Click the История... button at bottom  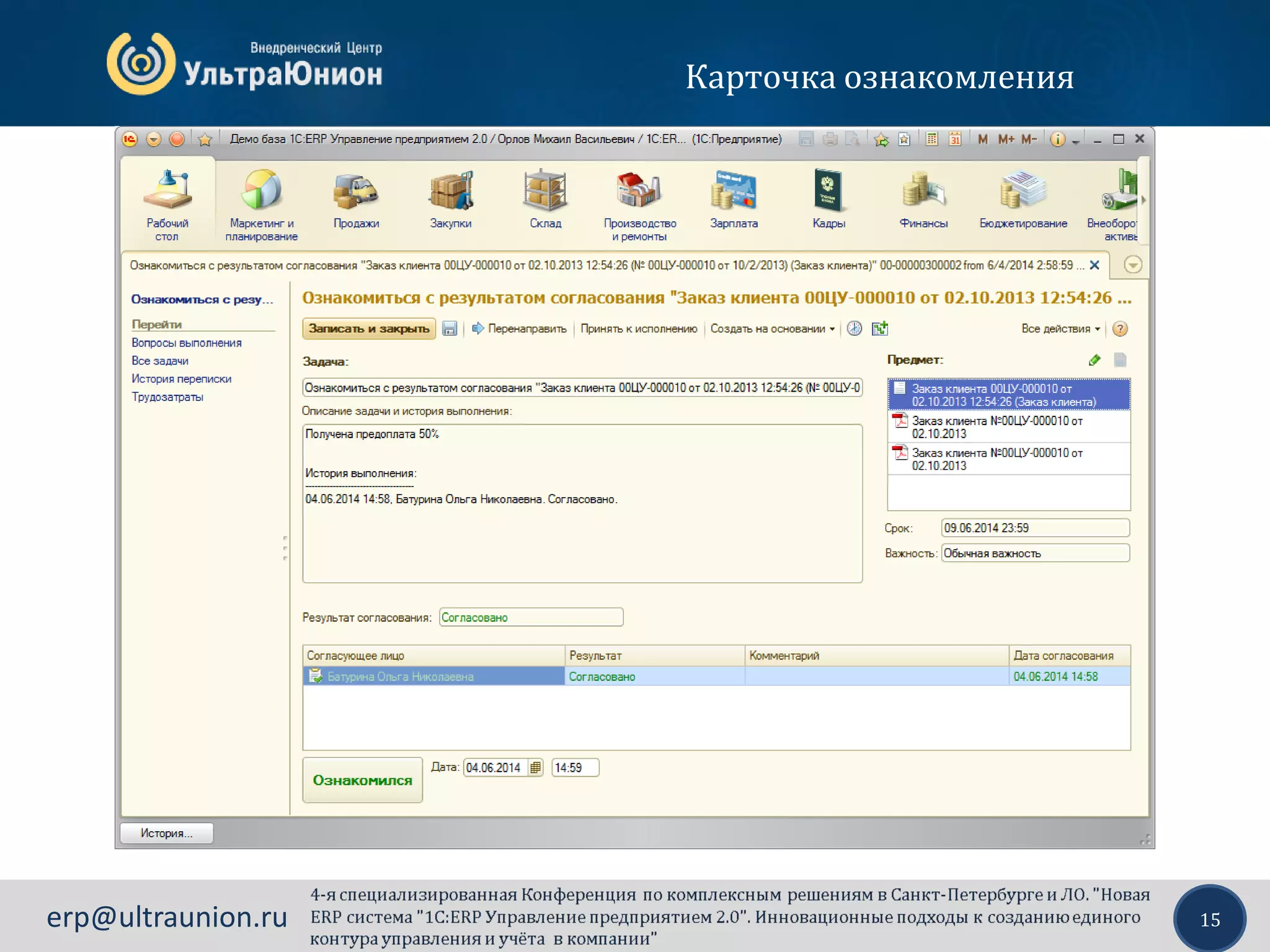[x=167, y=833]
